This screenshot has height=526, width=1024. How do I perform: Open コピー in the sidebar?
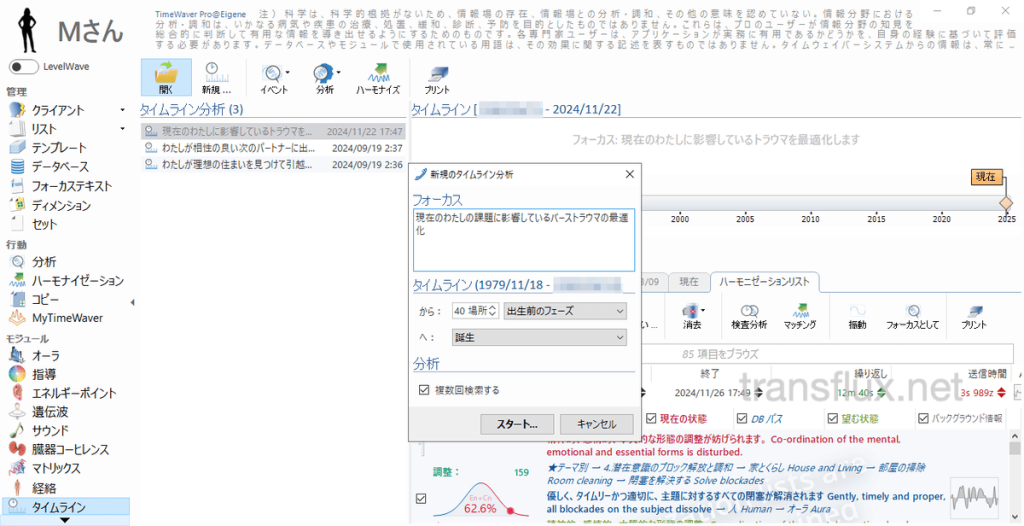[44, 300]
